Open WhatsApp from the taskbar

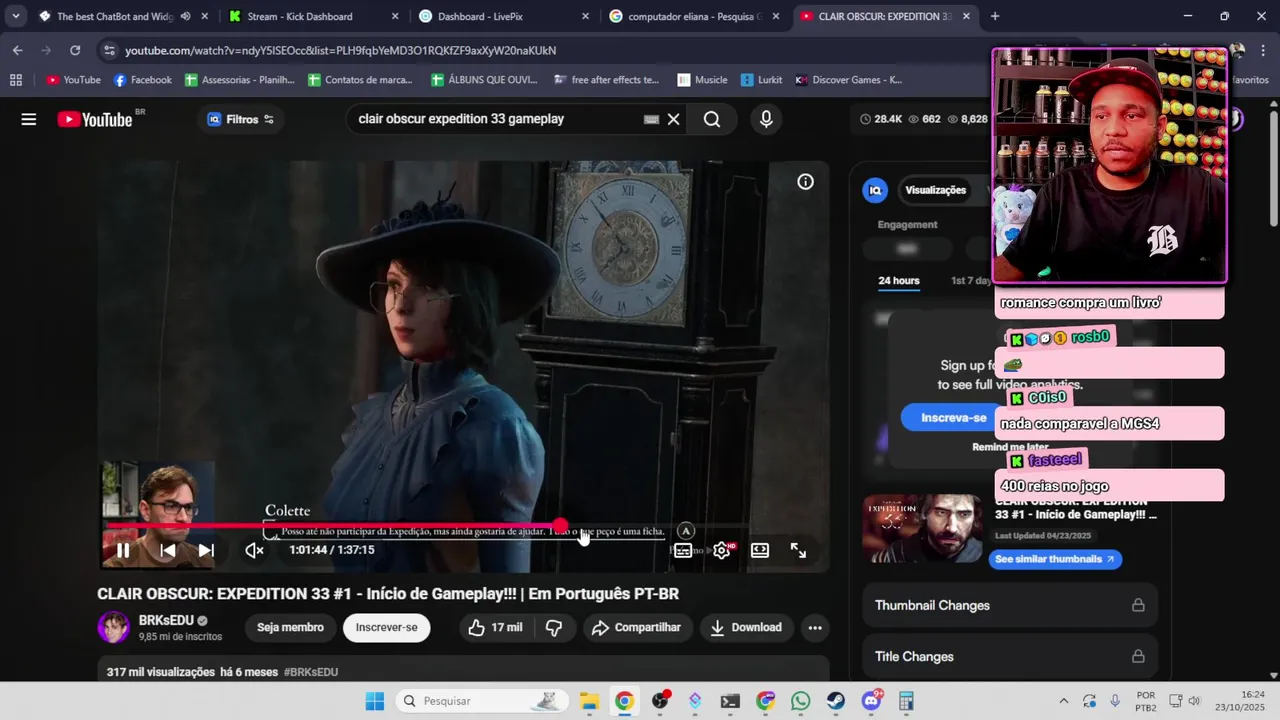(x=800, y=701)
